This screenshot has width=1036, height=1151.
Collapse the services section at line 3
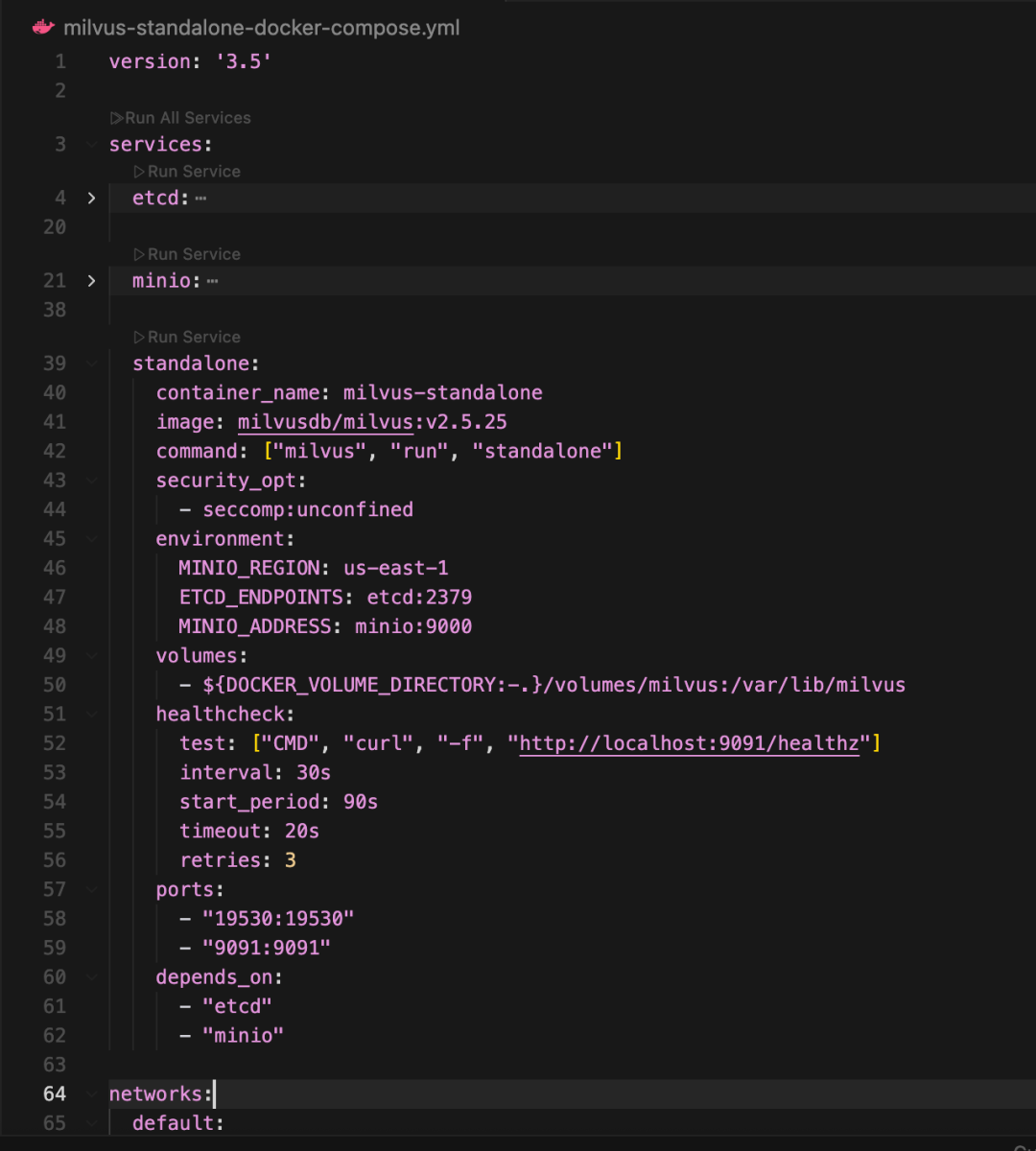[91, 144]
